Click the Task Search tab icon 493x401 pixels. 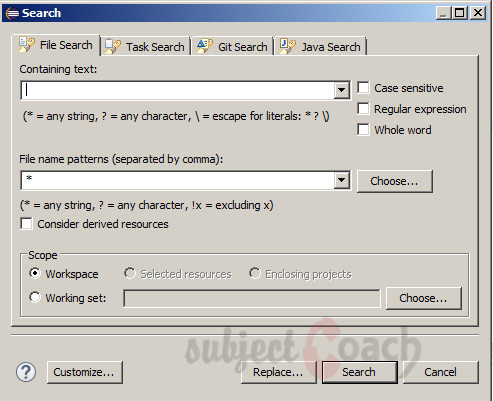(x=113, y=46)
